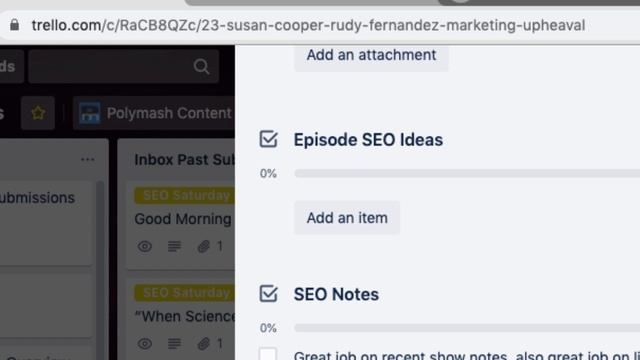
Task: Open the Polymash Content board icon
Action: [90, 113]
